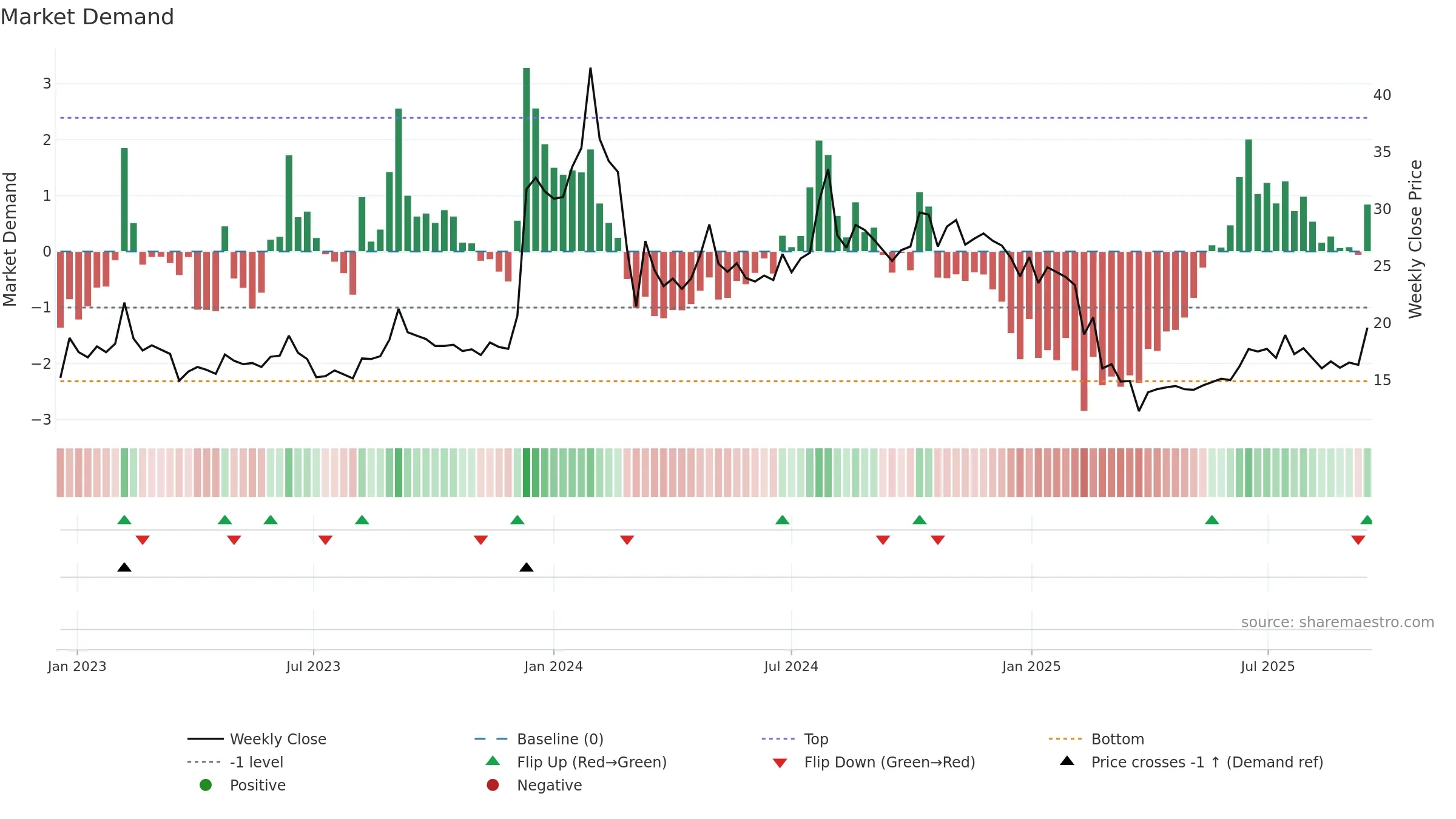The width and height of the screenshot is (1456, 819).
Task: Click the green Flip Up triangle in legend
Action: (493, 761)
